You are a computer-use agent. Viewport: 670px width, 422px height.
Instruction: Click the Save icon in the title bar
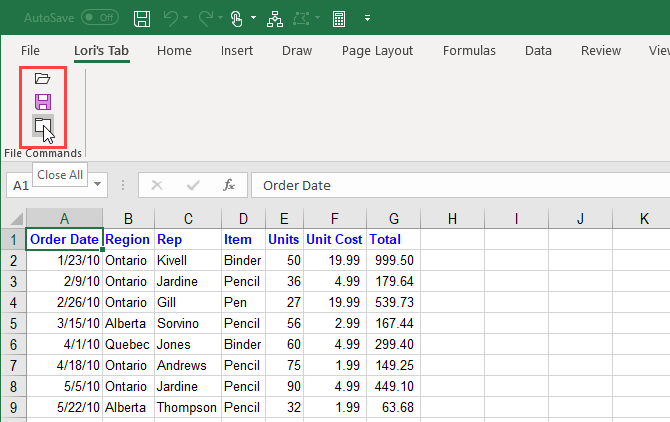click(x=142, y=18)
